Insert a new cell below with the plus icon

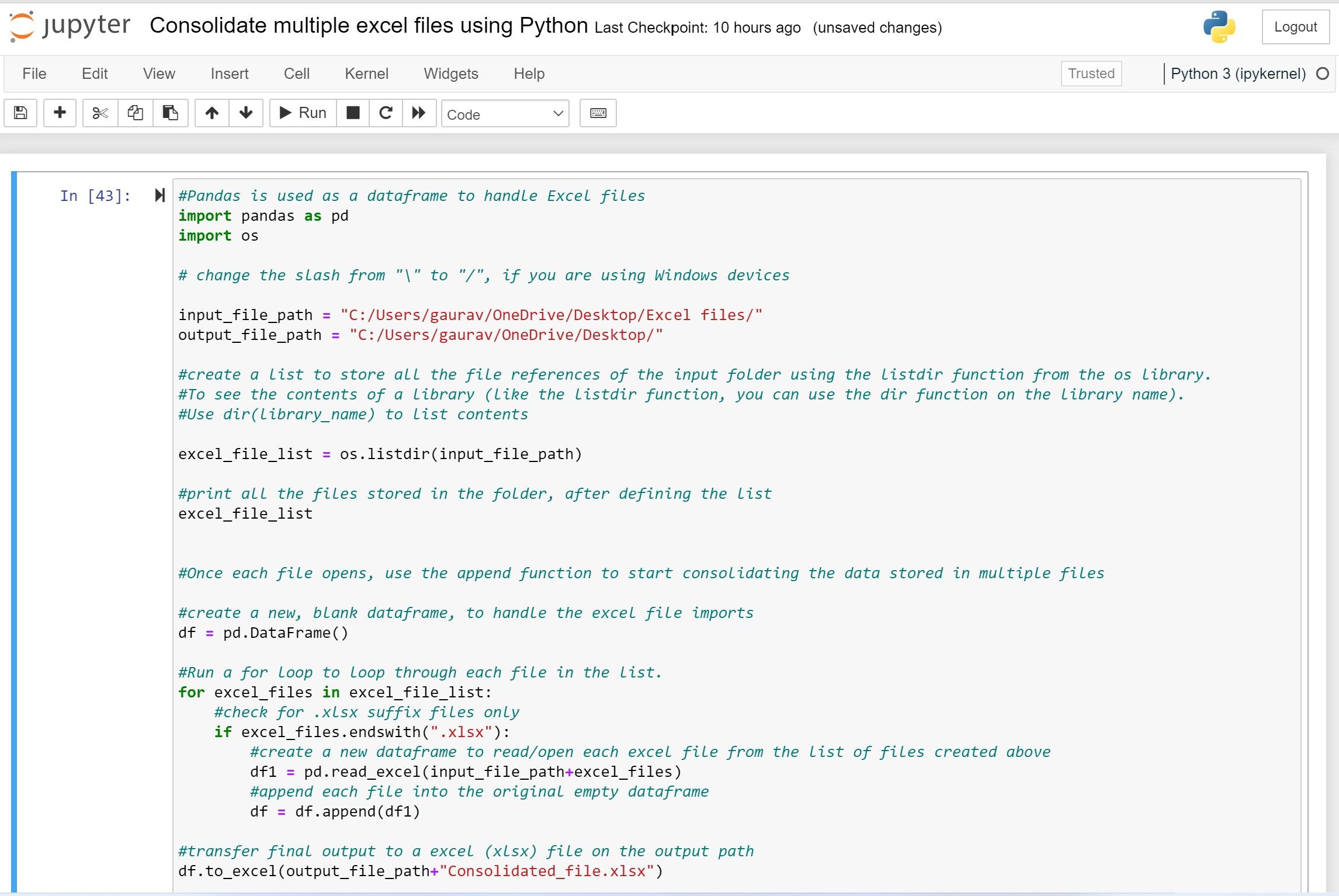[59, 113]
